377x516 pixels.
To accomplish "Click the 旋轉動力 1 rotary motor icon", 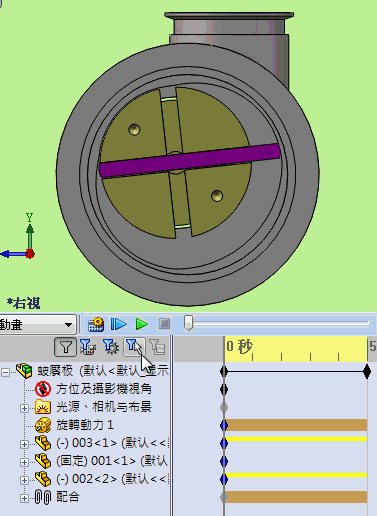I will point(43,425).
